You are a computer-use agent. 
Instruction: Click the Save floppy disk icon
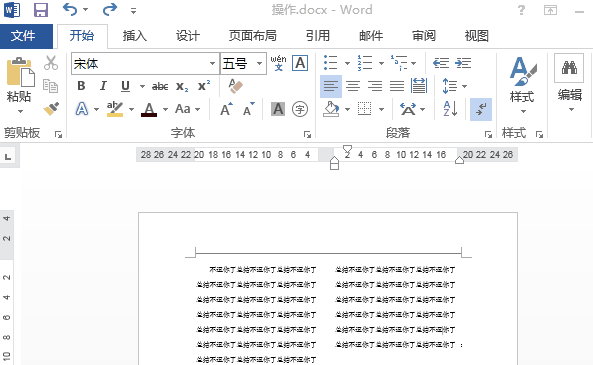tap(40, 10)
